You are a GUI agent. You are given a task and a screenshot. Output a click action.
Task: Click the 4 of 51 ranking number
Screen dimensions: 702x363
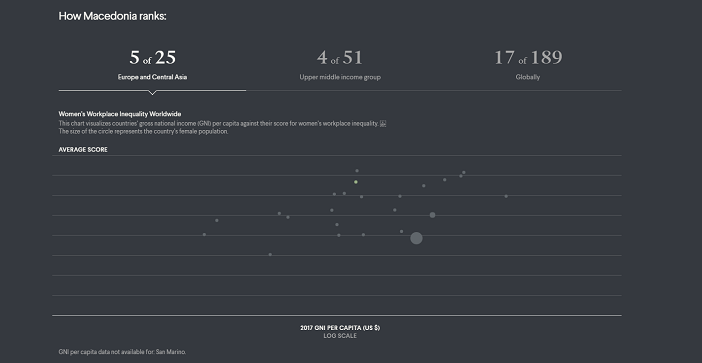(x=340, y=57)
